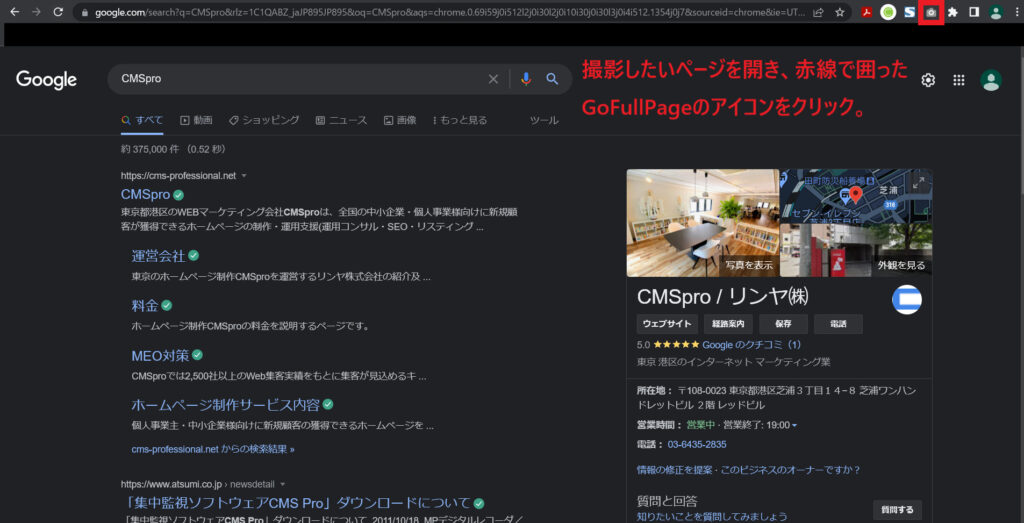Open Google account avatar on page
The image size is (1024, 523).
tap(991, 80)
